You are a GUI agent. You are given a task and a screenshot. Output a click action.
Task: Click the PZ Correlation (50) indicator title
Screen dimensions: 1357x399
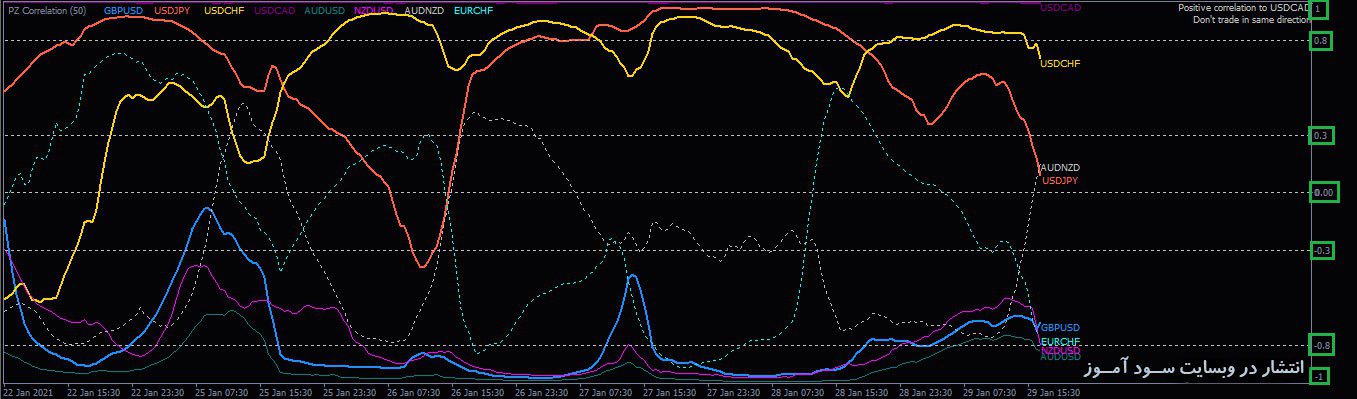click(x=46, y=10)
